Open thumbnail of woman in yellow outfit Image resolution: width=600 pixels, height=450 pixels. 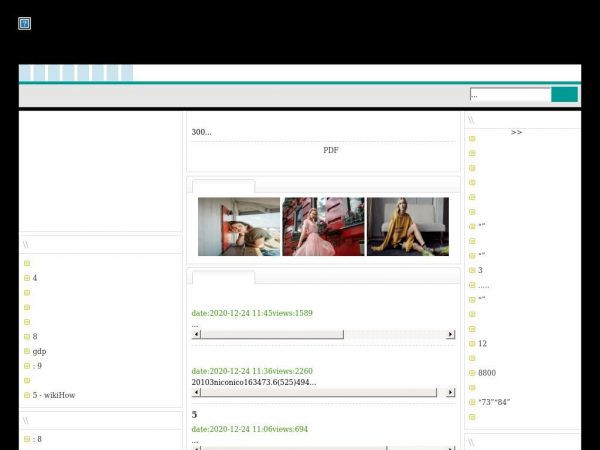[408, 227]
